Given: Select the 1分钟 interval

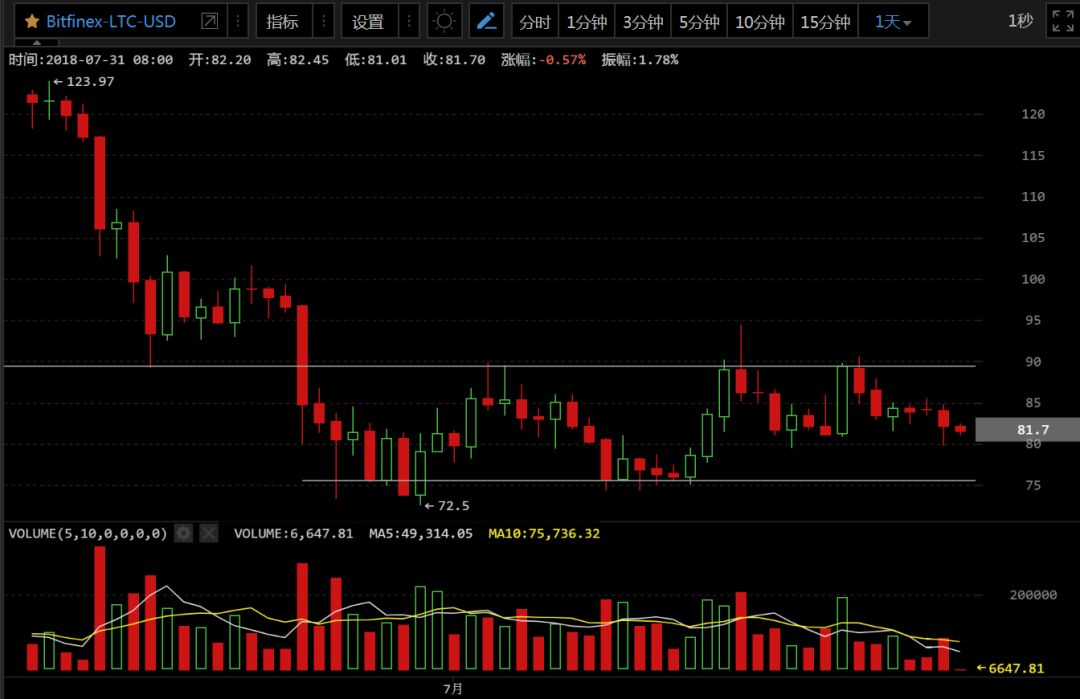Looking at the screenshot, I should tap(586, 22).
